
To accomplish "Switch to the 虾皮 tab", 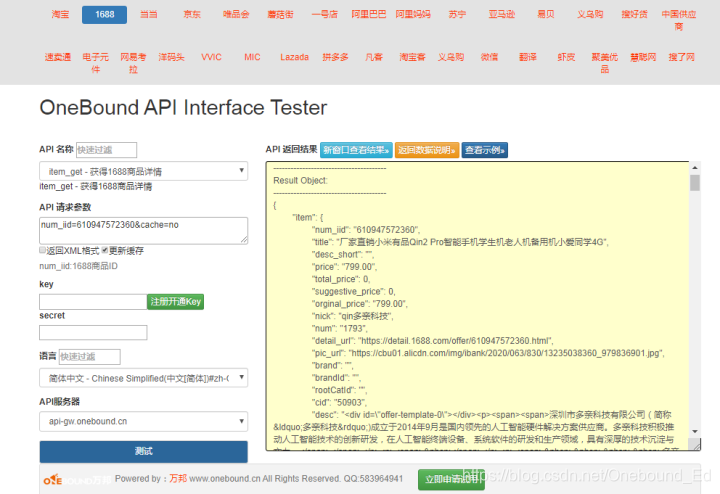I will pyautogui.click(x=566, y=57).
